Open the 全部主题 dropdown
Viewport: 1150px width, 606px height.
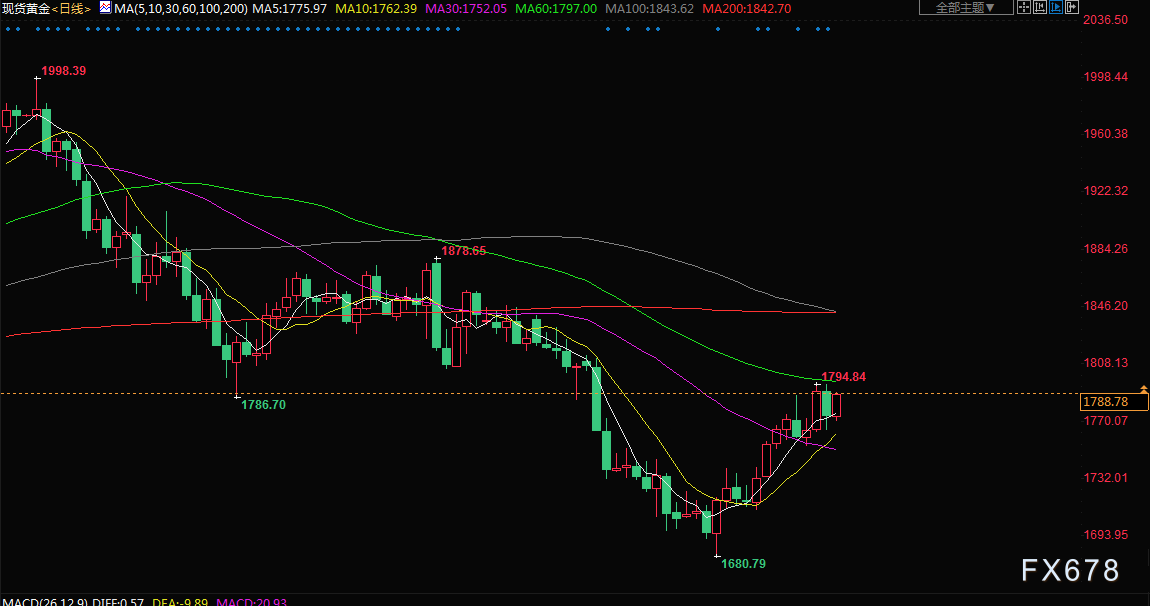pos(964,7)
